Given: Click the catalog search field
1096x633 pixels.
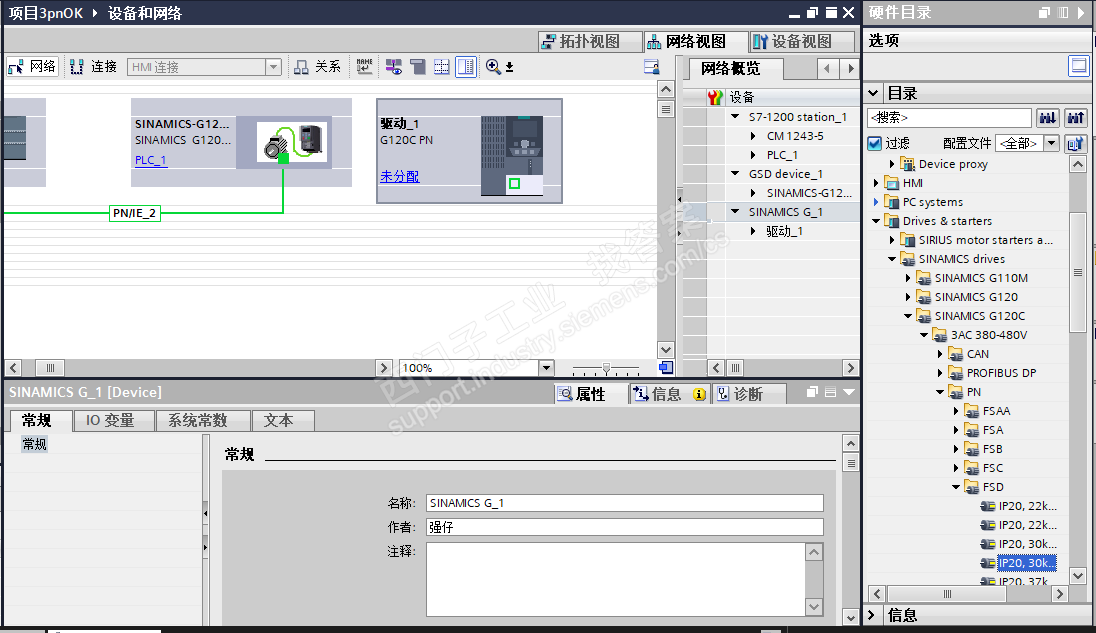Looking at the screenshot, I should pyautogui.click(x=949, y=117).
